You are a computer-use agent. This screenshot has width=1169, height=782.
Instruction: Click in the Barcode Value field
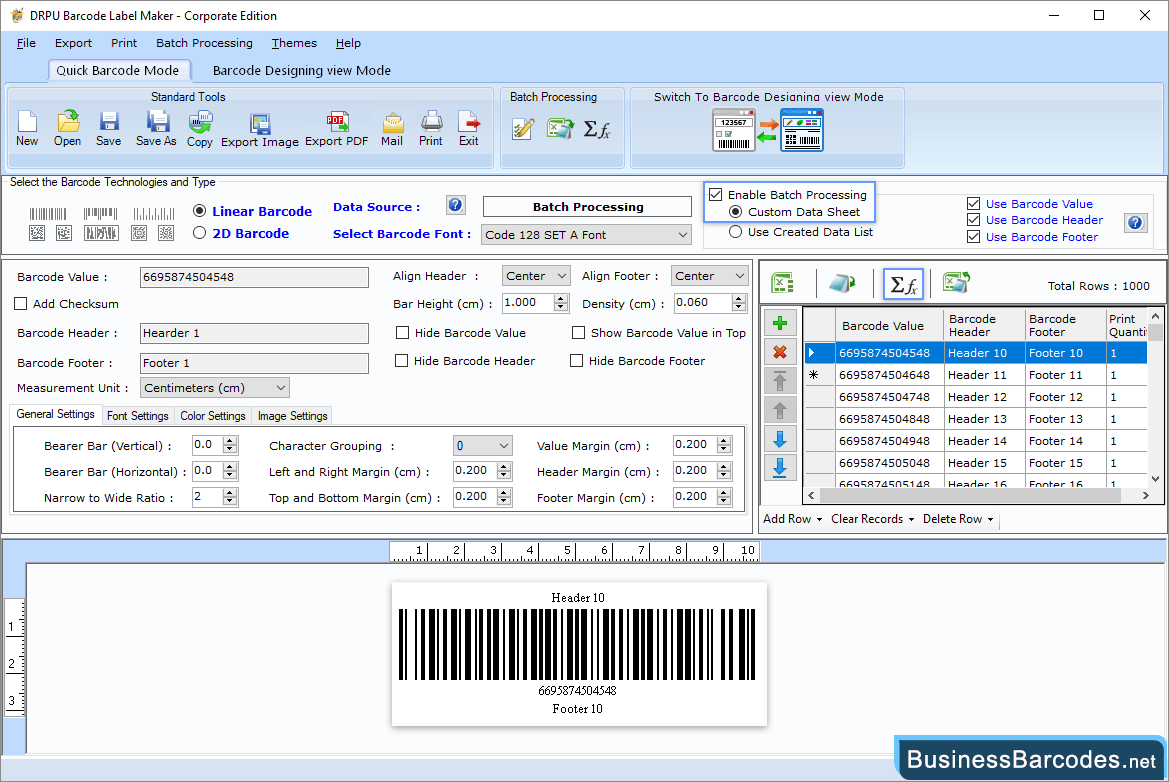click(x=254, y=277)
